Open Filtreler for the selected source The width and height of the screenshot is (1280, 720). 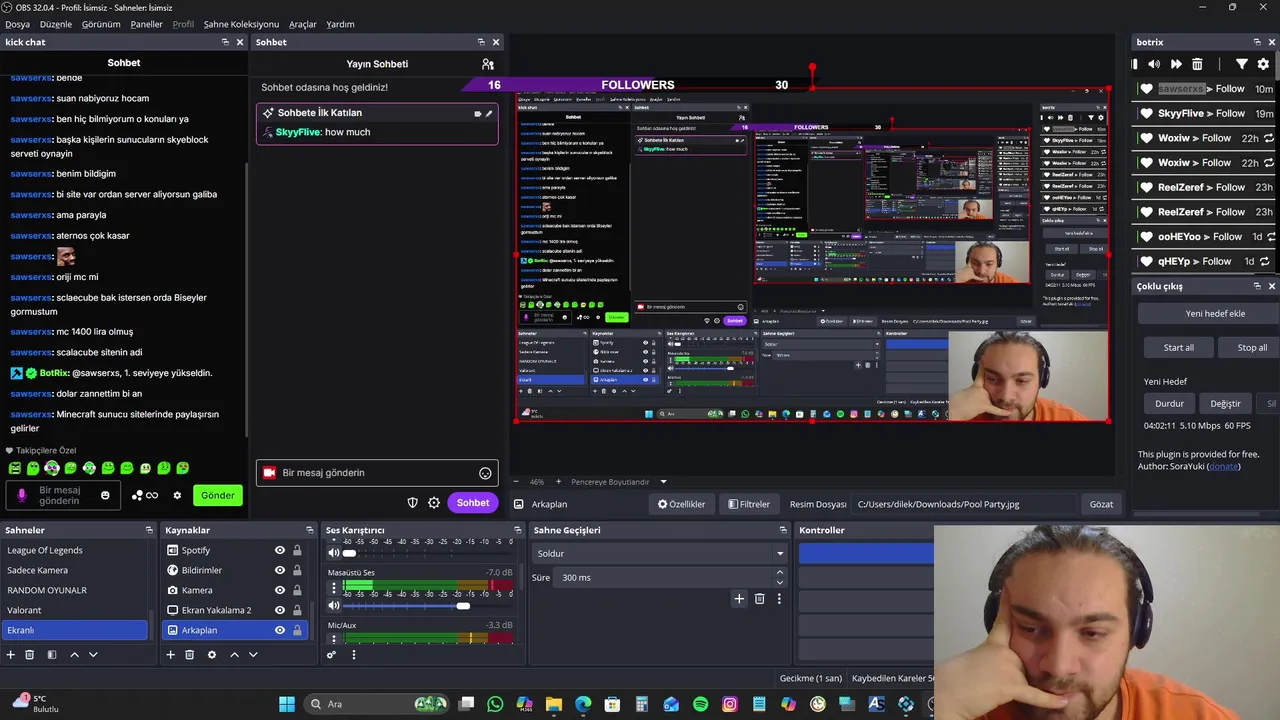click(x=749, y=504)
